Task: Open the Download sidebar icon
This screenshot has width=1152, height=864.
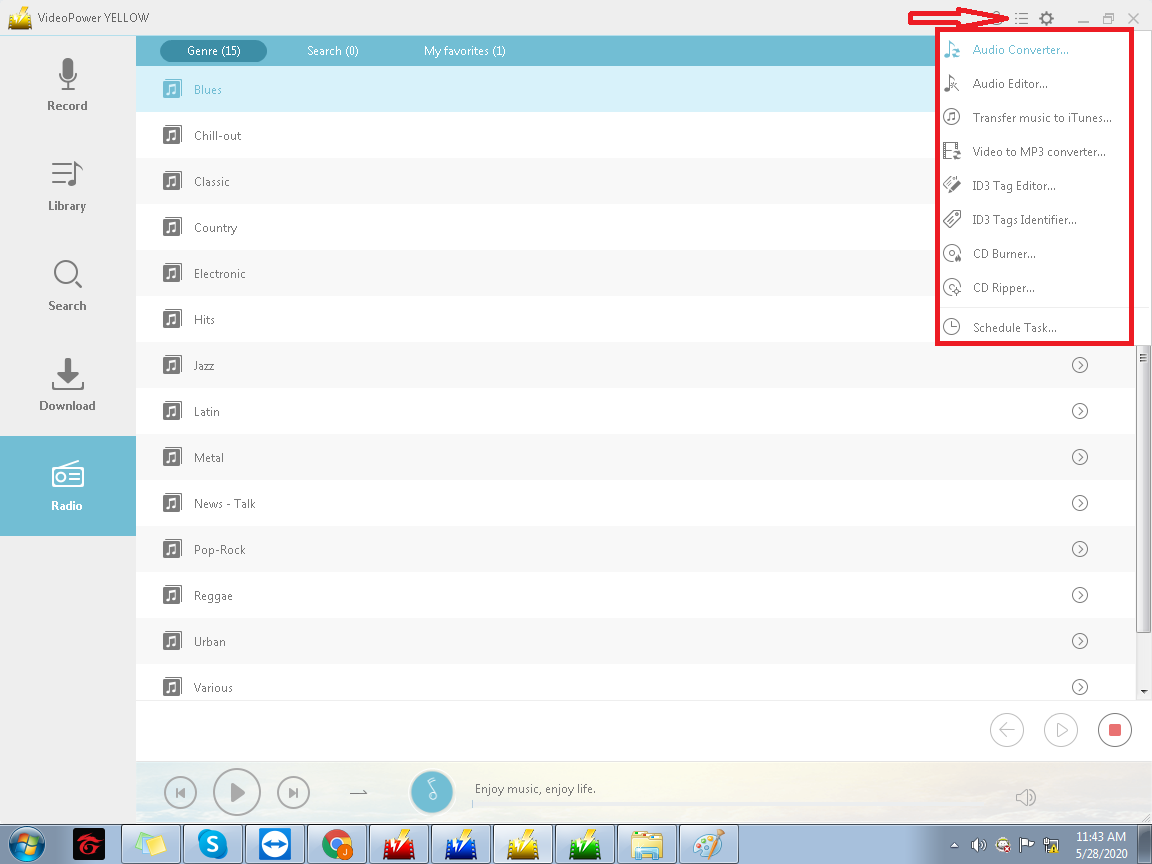Action: tap(67, 375)
